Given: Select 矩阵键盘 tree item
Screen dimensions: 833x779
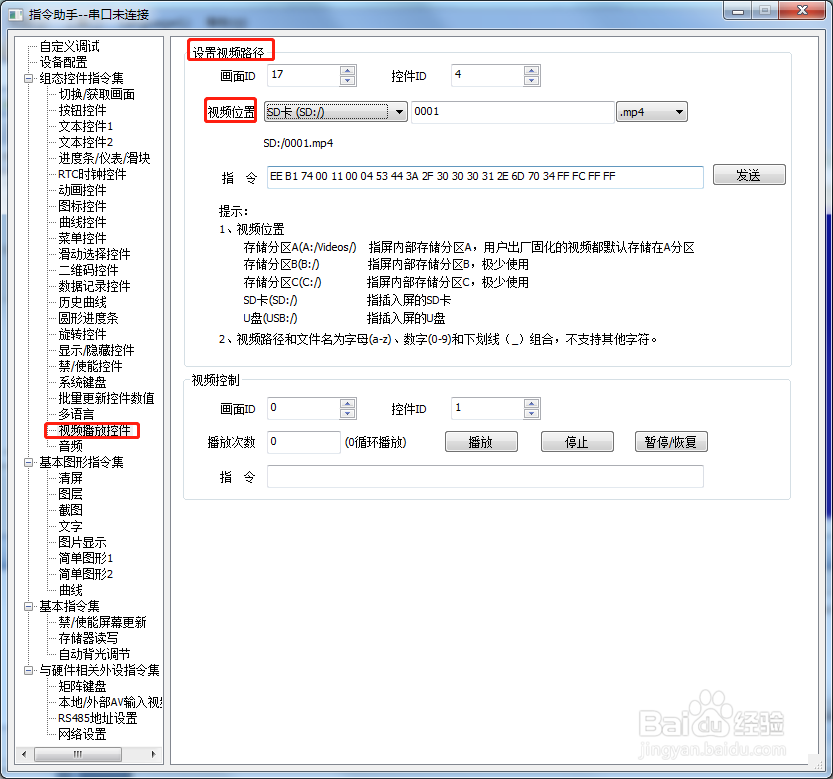Looking at the screenshot, I should click(82, 687).
